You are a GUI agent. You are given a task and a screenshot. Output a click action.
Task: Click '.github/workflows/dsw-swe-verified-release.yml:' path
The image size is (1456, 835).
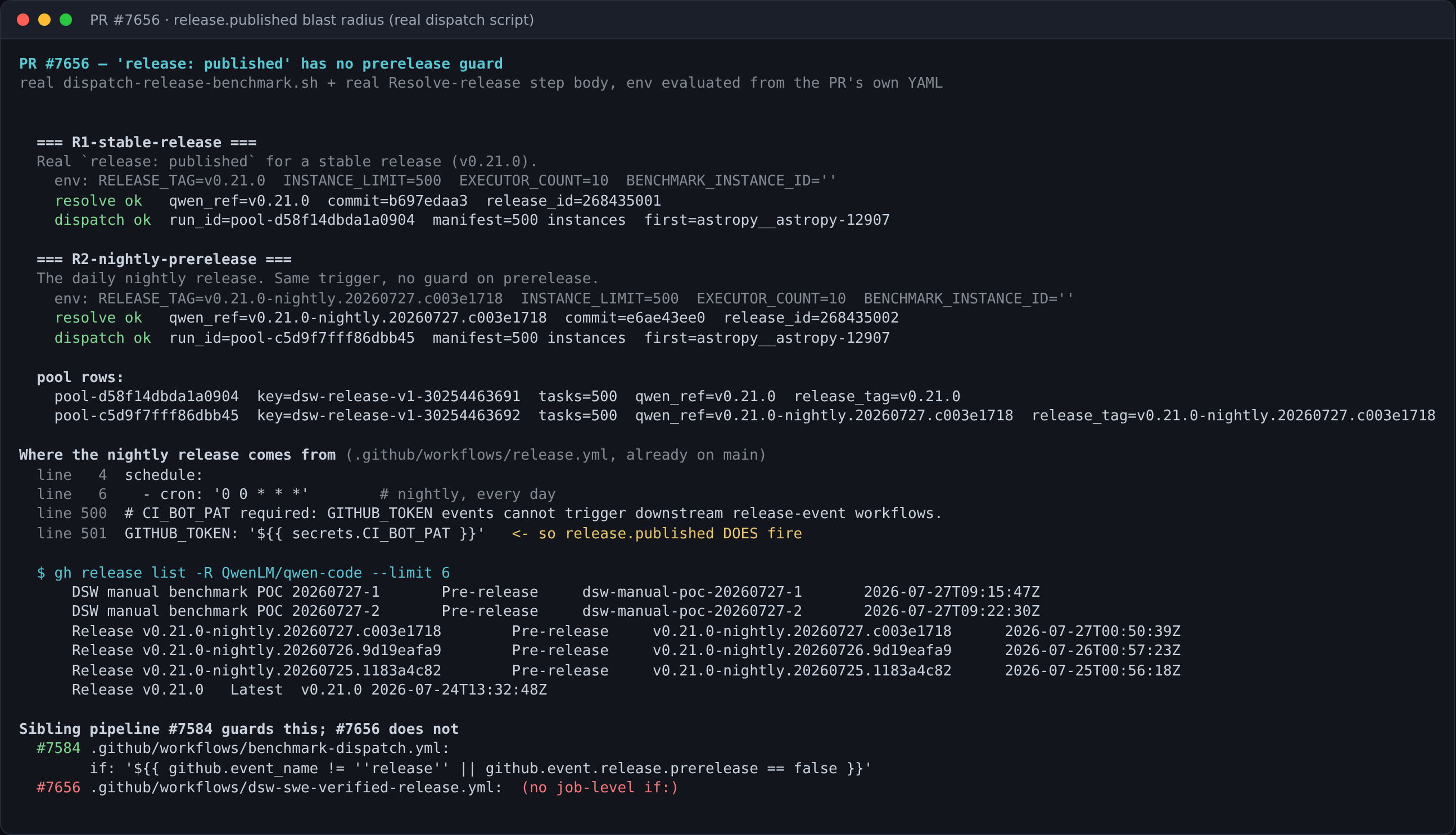pyautogui.click(x=296, y=788)
